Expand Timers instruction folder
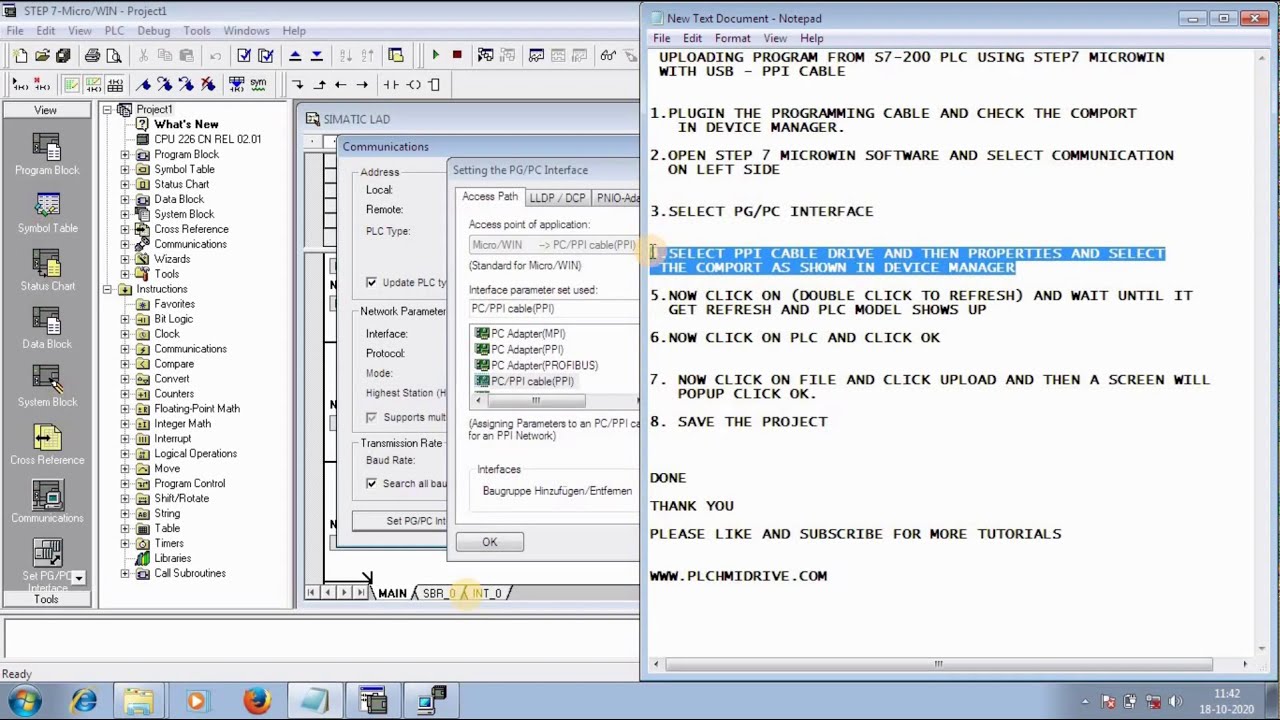 pyautogui.click(x=125, y=544)
